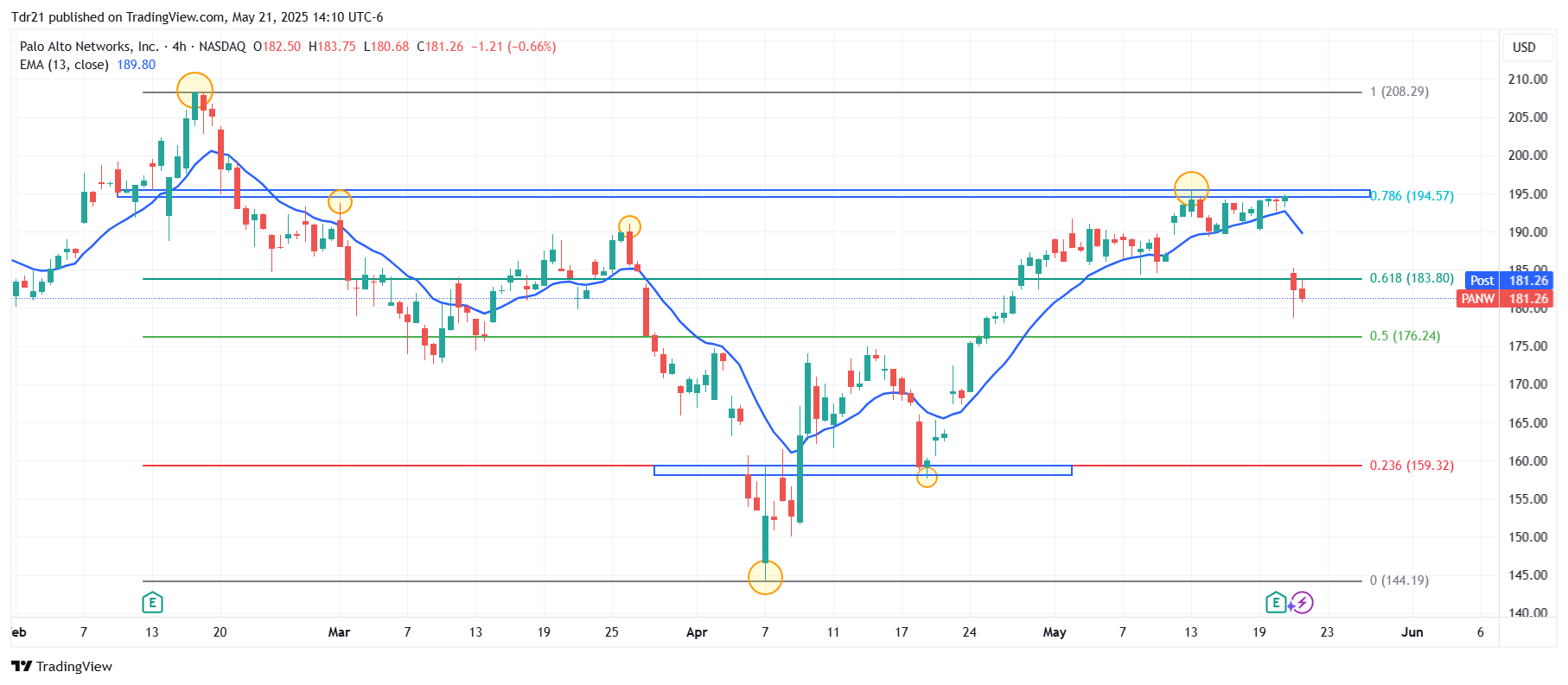Click the Tdr21 published on TradingView.com header

click(x=197, y=17)
